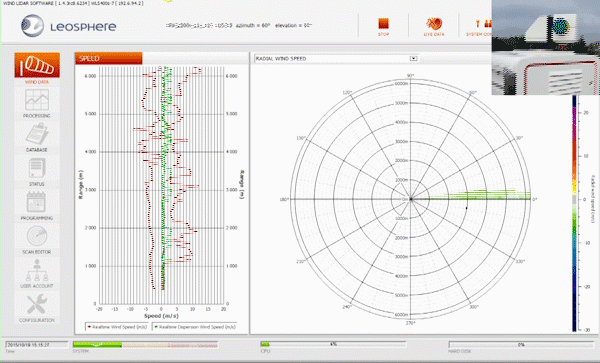The width and height of the screenshot is (600, 363).
Task: Toggle Realtime Dispersion Wind Speed legend entry
Action: pyautogui.click(x=194, y=327)
